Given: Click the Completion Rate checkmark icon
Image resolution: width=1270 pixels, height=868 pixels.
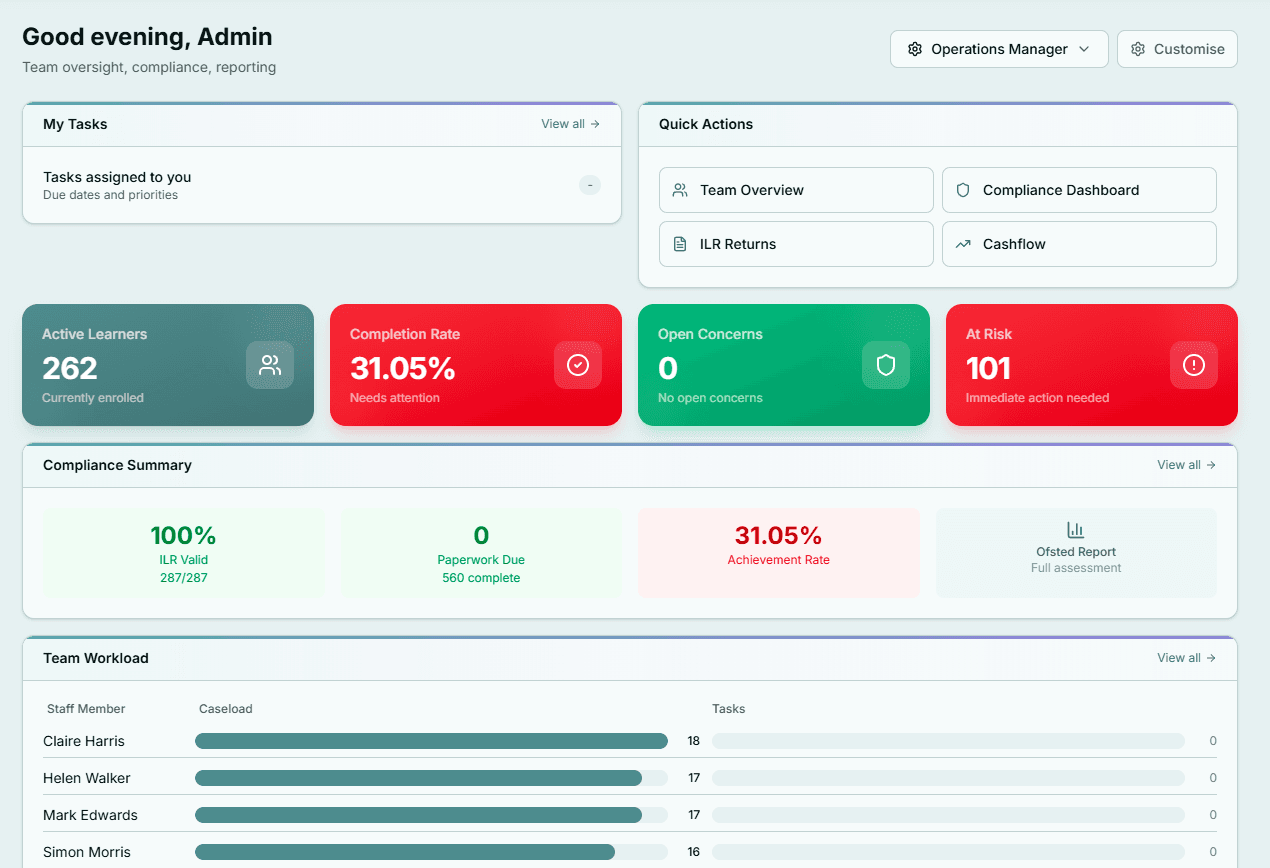Looking at the screenshot, I should point(578,365).
